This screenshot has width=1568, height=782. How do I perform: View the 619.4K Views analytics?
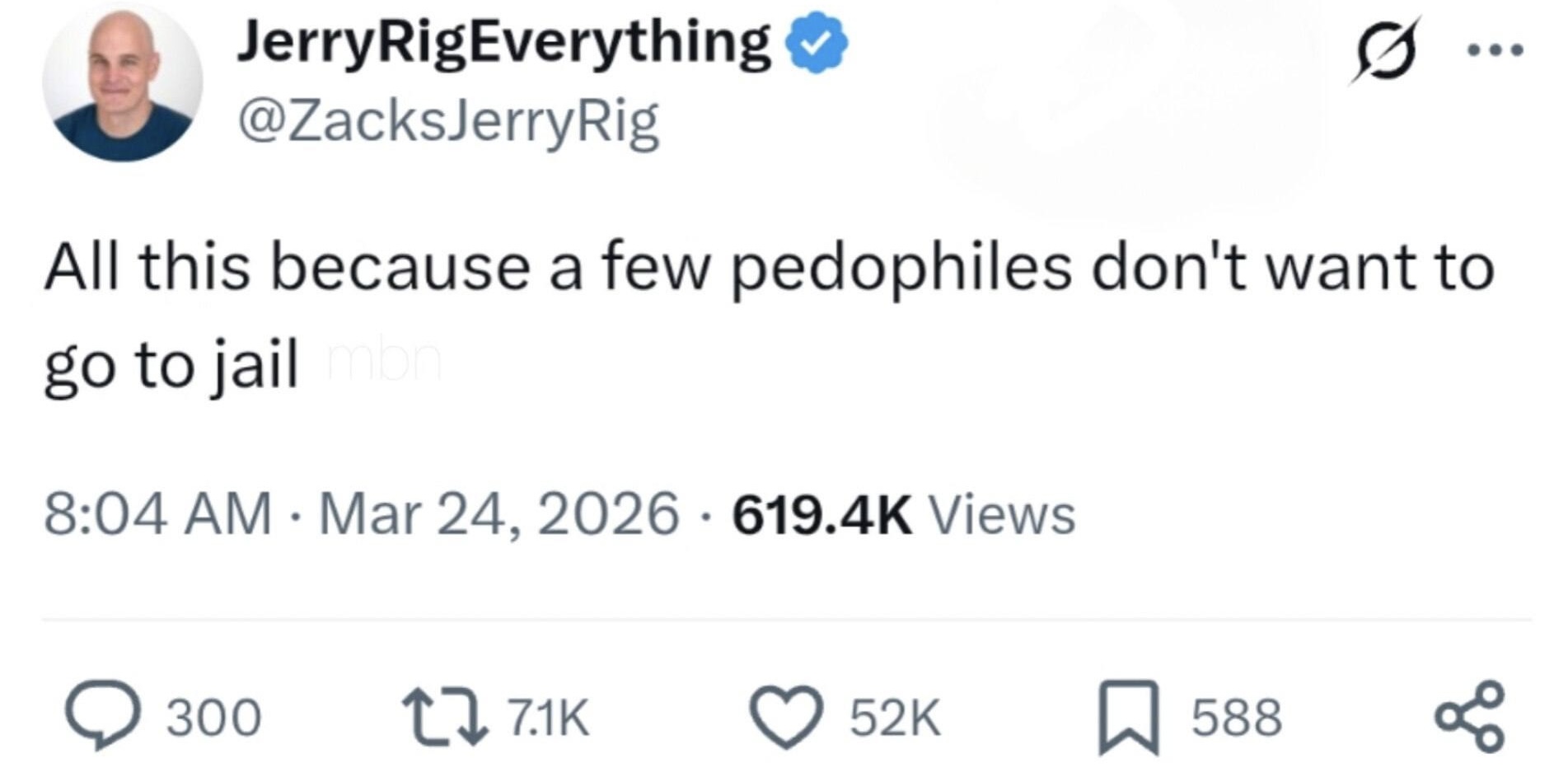tap(904, 515)
